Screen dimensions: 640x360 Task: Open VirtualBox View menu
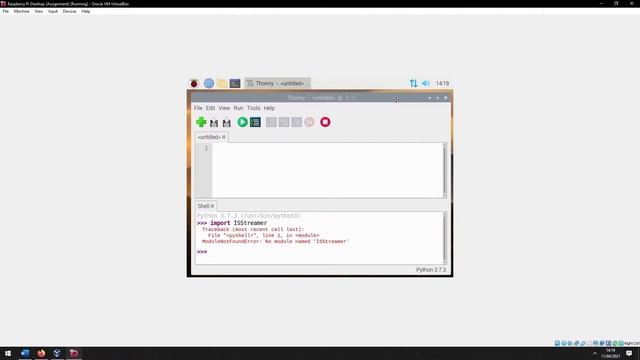(39, 11)
